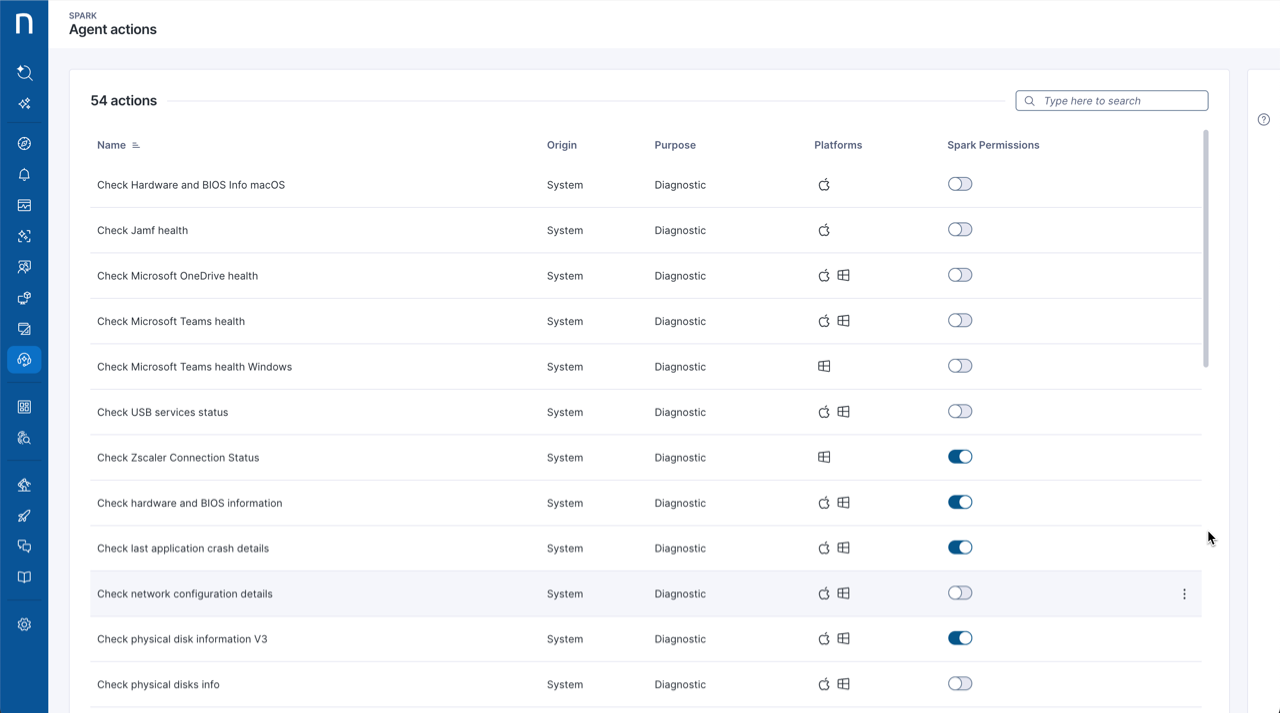Screen dimensions: 1280x713
Task: Open the book documentation icon in sidebar
Action: coord(24,577)
